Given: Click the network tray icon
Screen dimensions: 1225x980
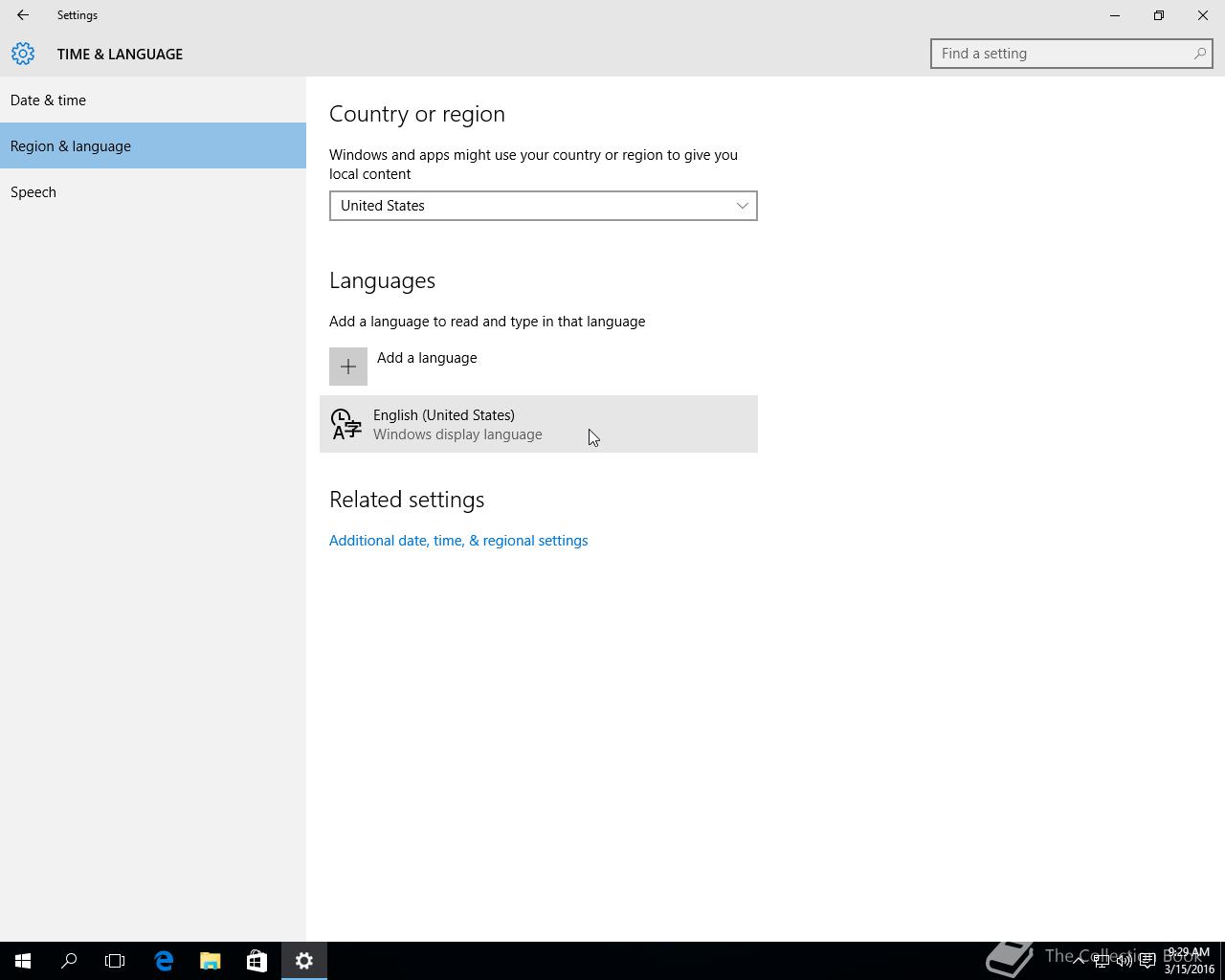Looking at the screenshot, I should pos(1102,961).
